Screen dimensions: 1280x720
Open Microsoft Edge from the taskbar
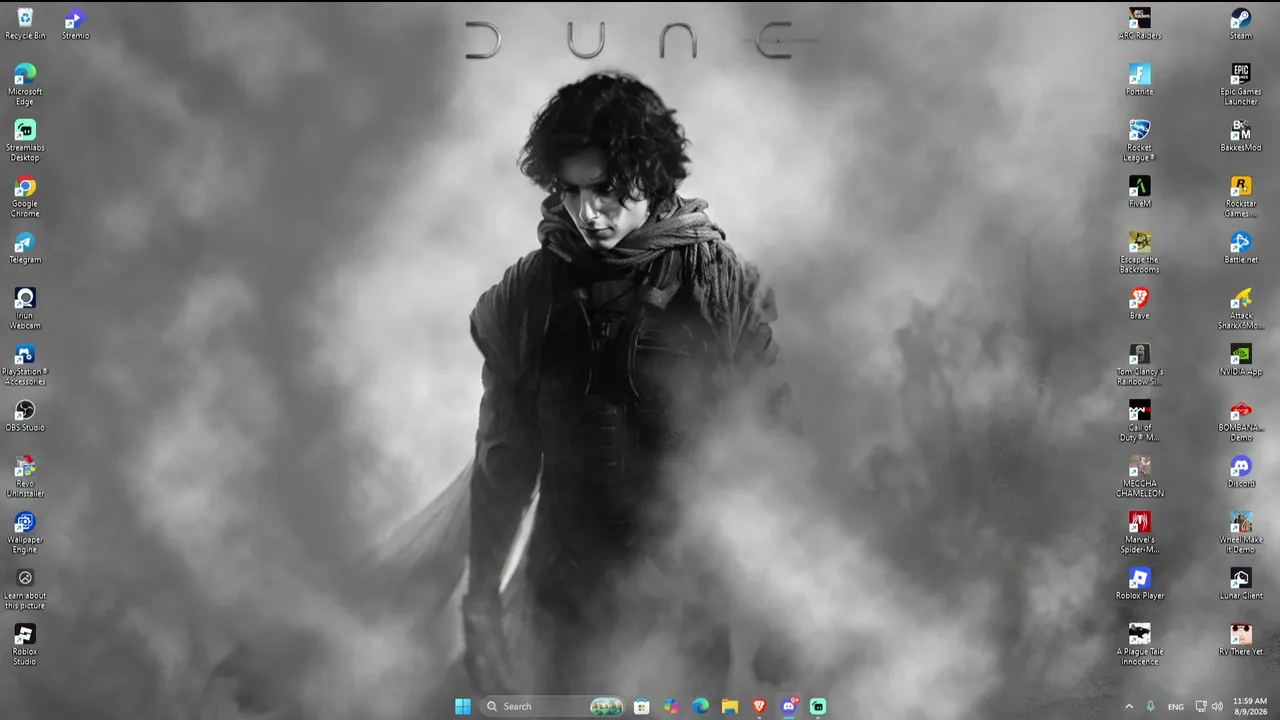(x=701, y=706)
